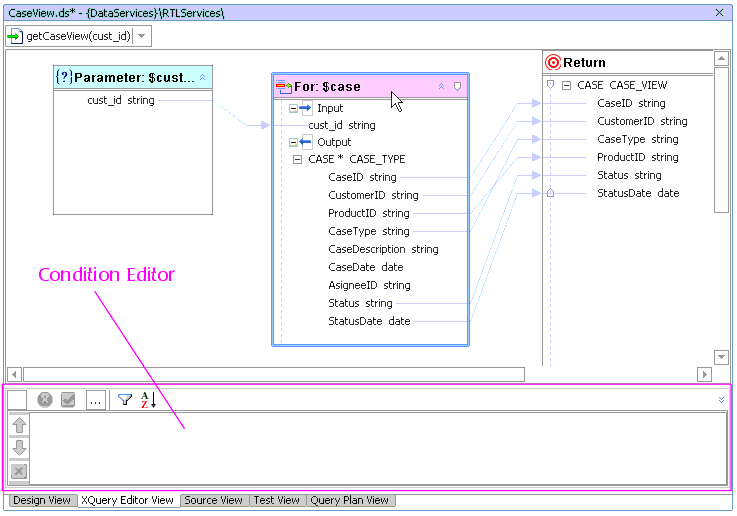Select CaseType string in For node

[369, 231]
